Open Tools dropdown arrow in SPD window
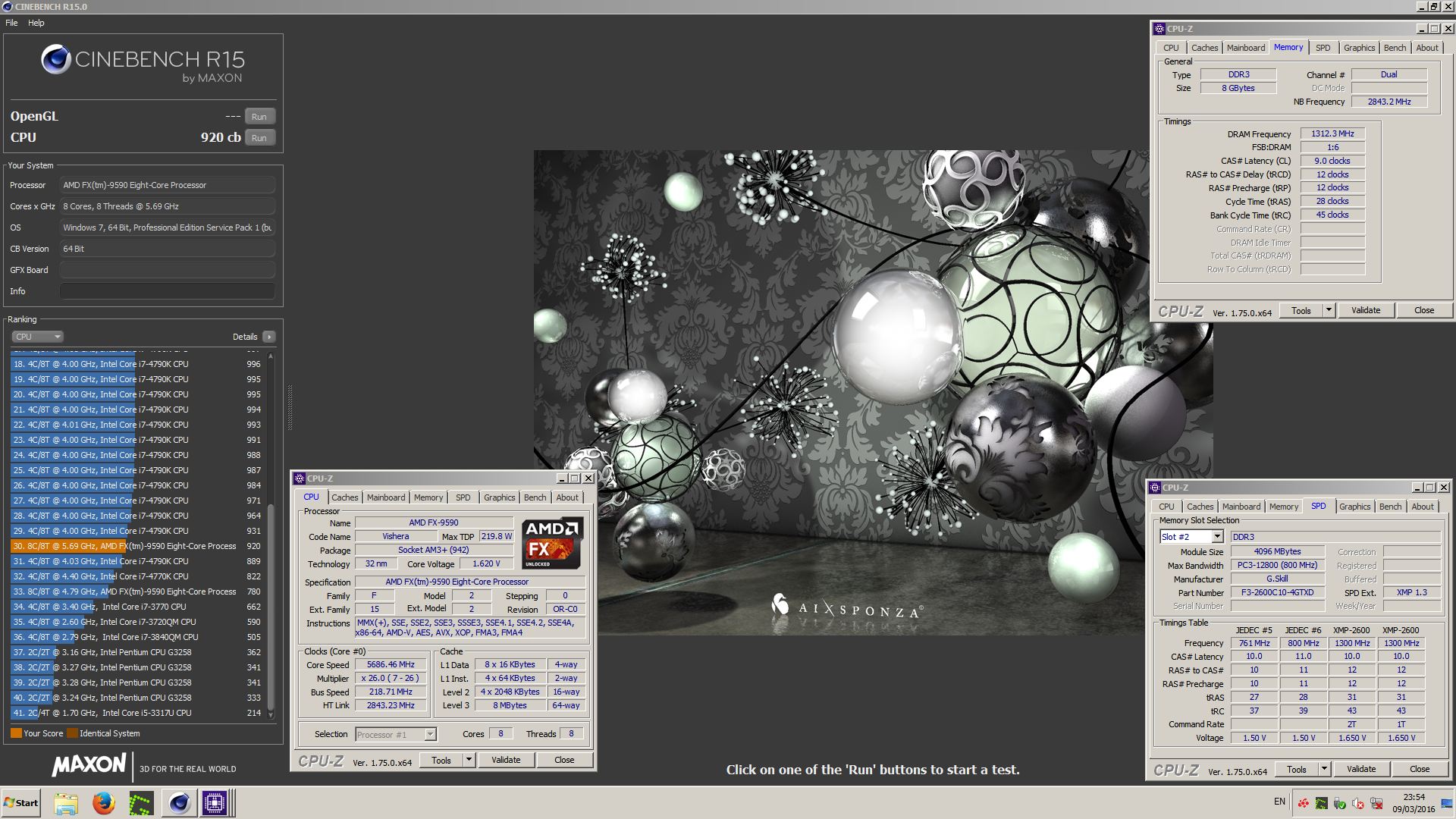 coord(1324,769)
